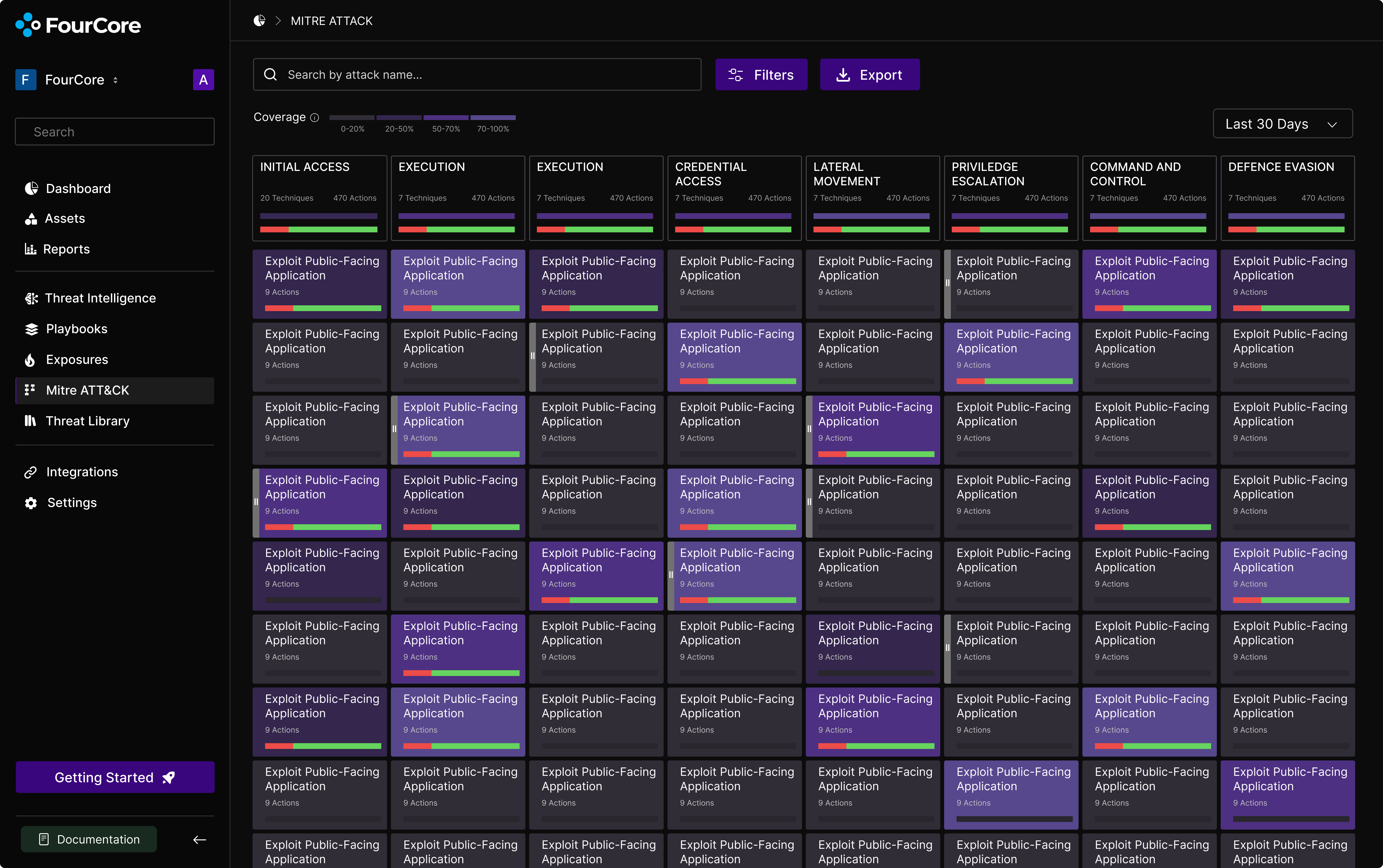Click the Filters button
The image size is (1383, 868).
pyautogui.click(x=761, y=75)
